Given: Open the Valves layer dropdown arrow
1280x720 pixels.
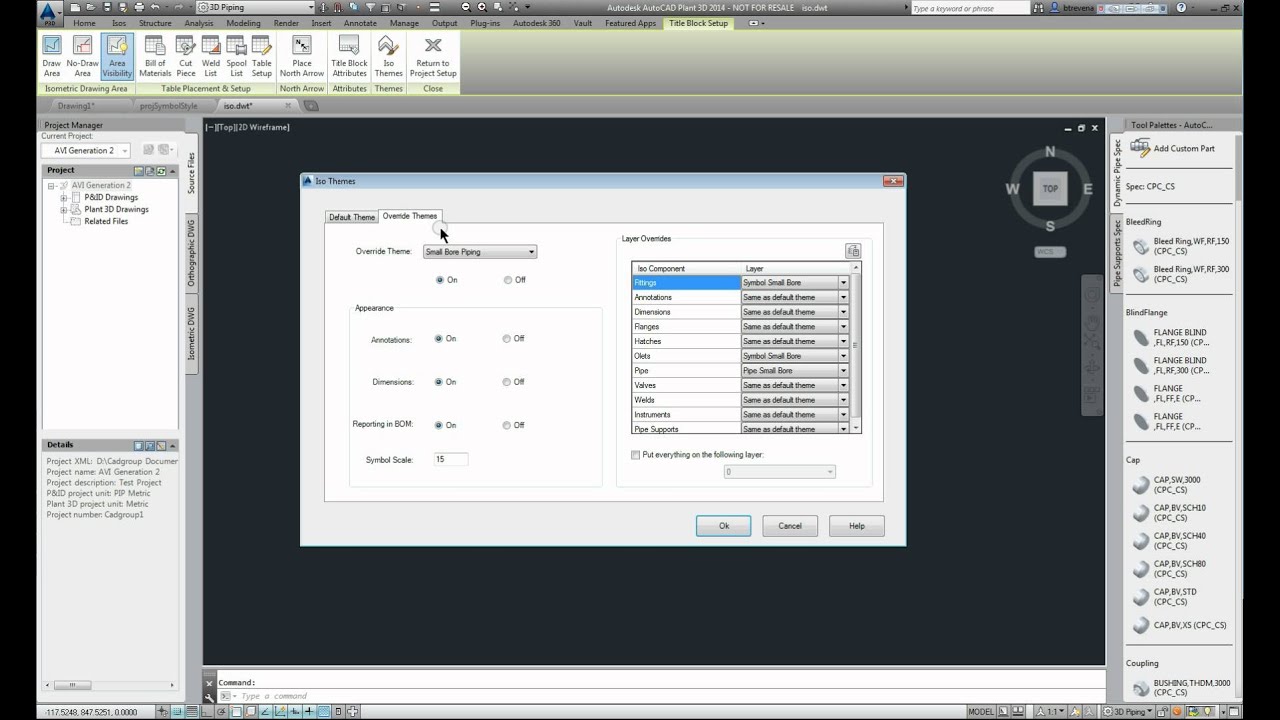Looking at the screenshot, I should tap(843, 385).
